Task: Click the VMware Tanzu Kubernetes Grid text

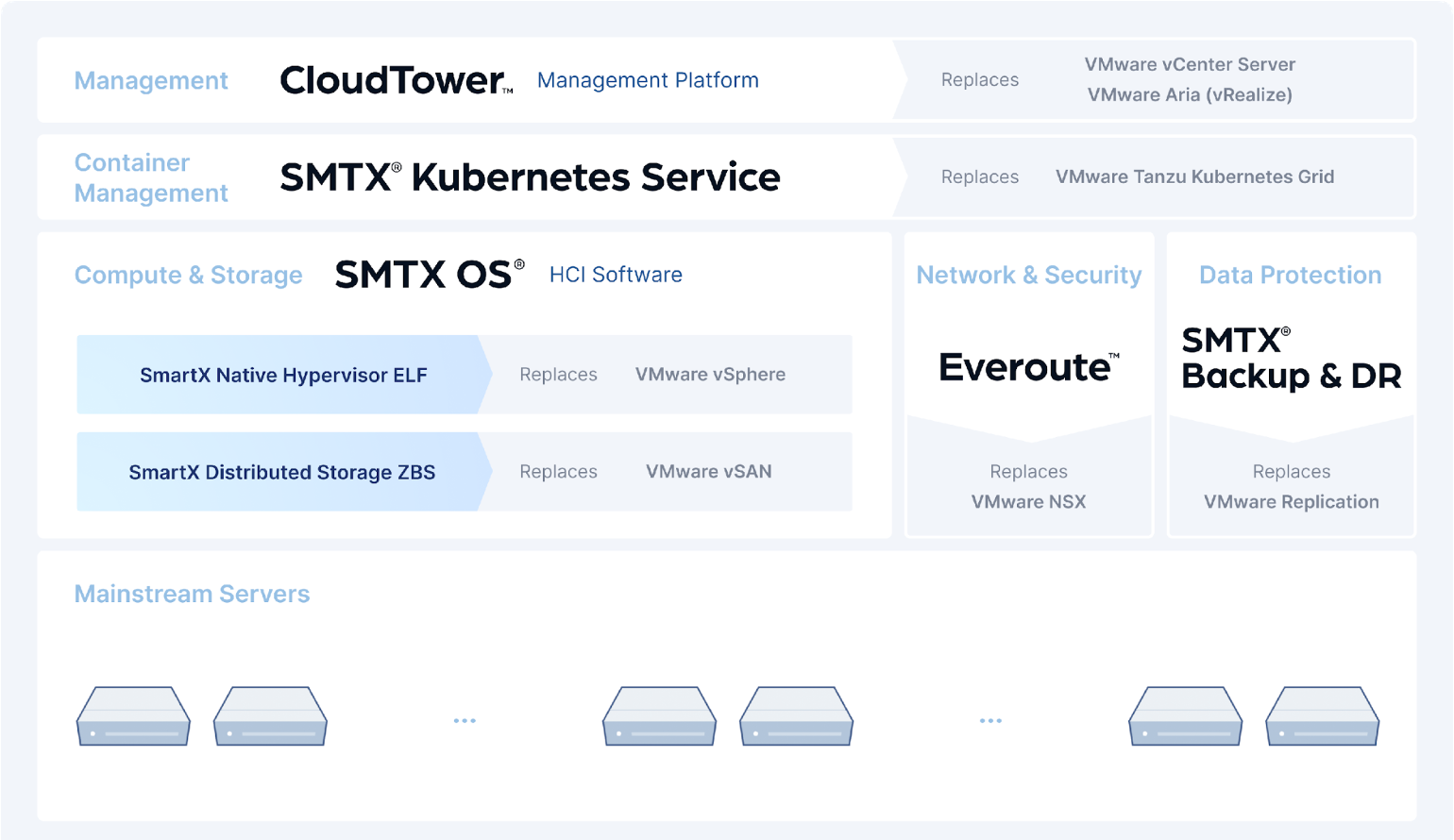Action: tap(1194, 176)
